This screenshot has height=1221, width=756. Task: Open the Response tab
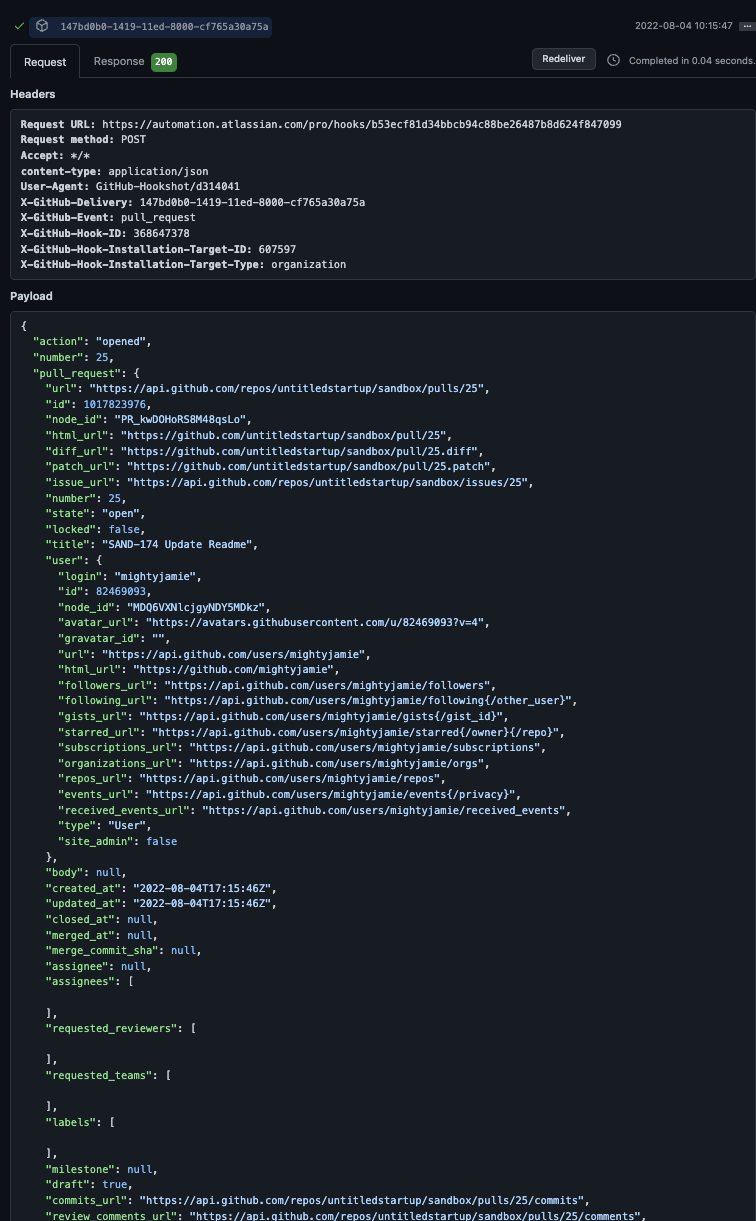(119, 61)
